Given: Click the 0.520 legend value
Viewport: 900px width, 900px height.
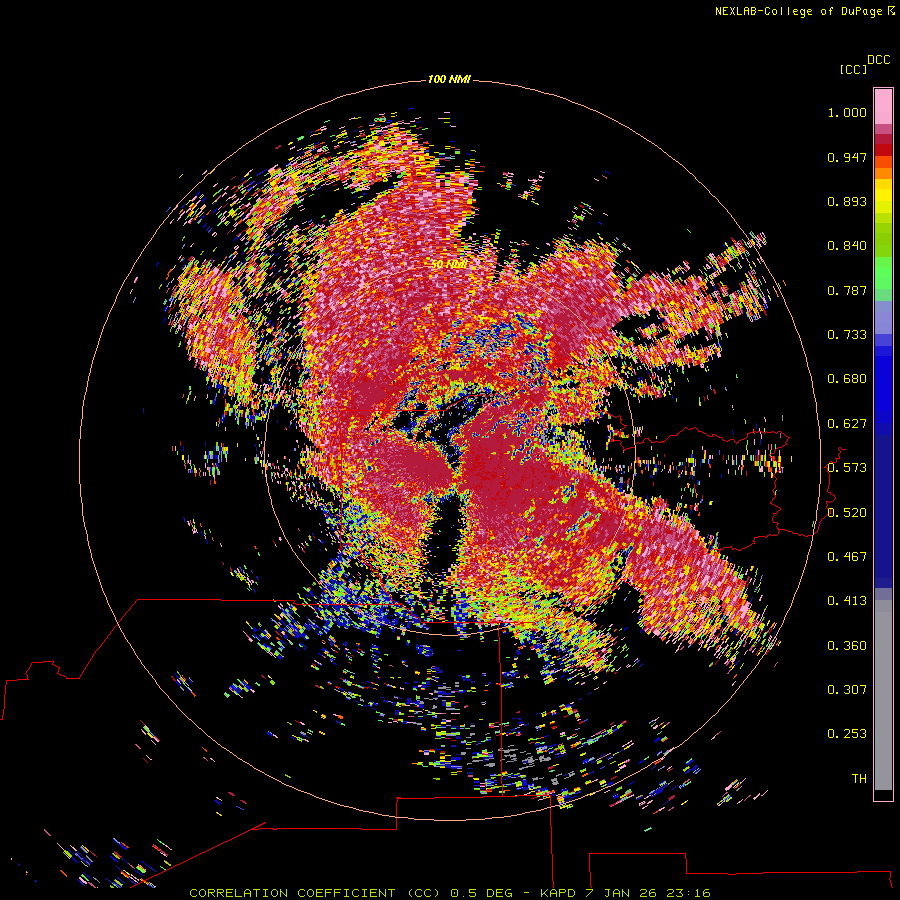Looking at the screenshot, I should click(x=847, y=513).
